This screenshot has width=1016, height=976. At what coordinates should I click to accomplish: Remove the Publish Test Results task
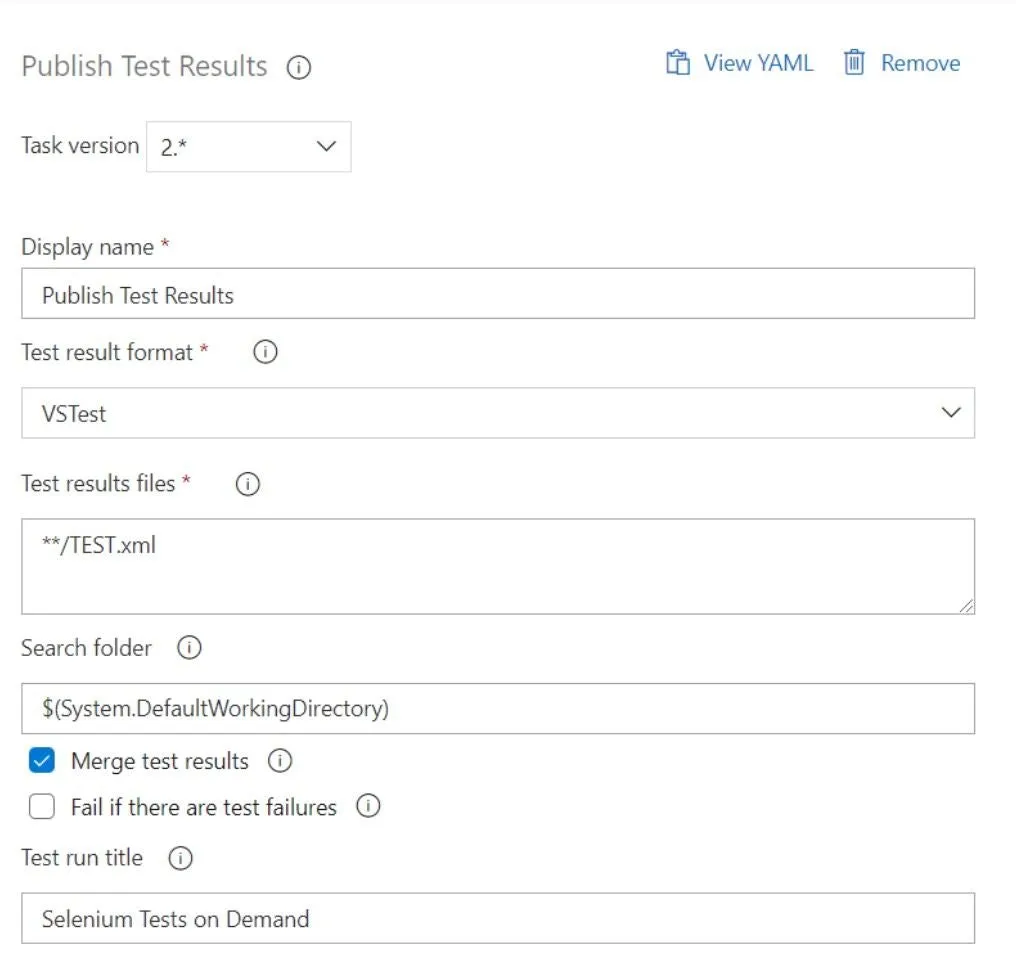click(919, 62)
